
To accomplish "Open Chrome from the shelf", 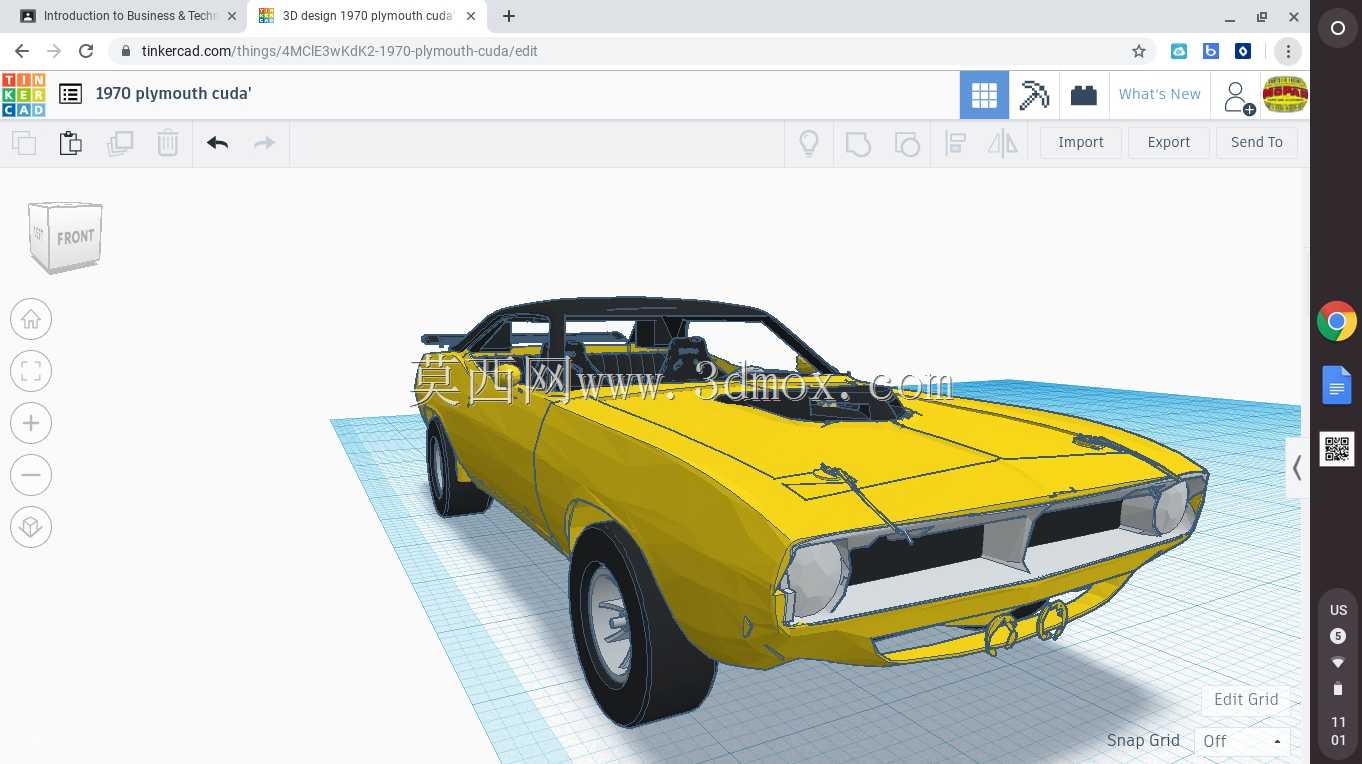I will pyautogui.click(x=1337, y=322).
